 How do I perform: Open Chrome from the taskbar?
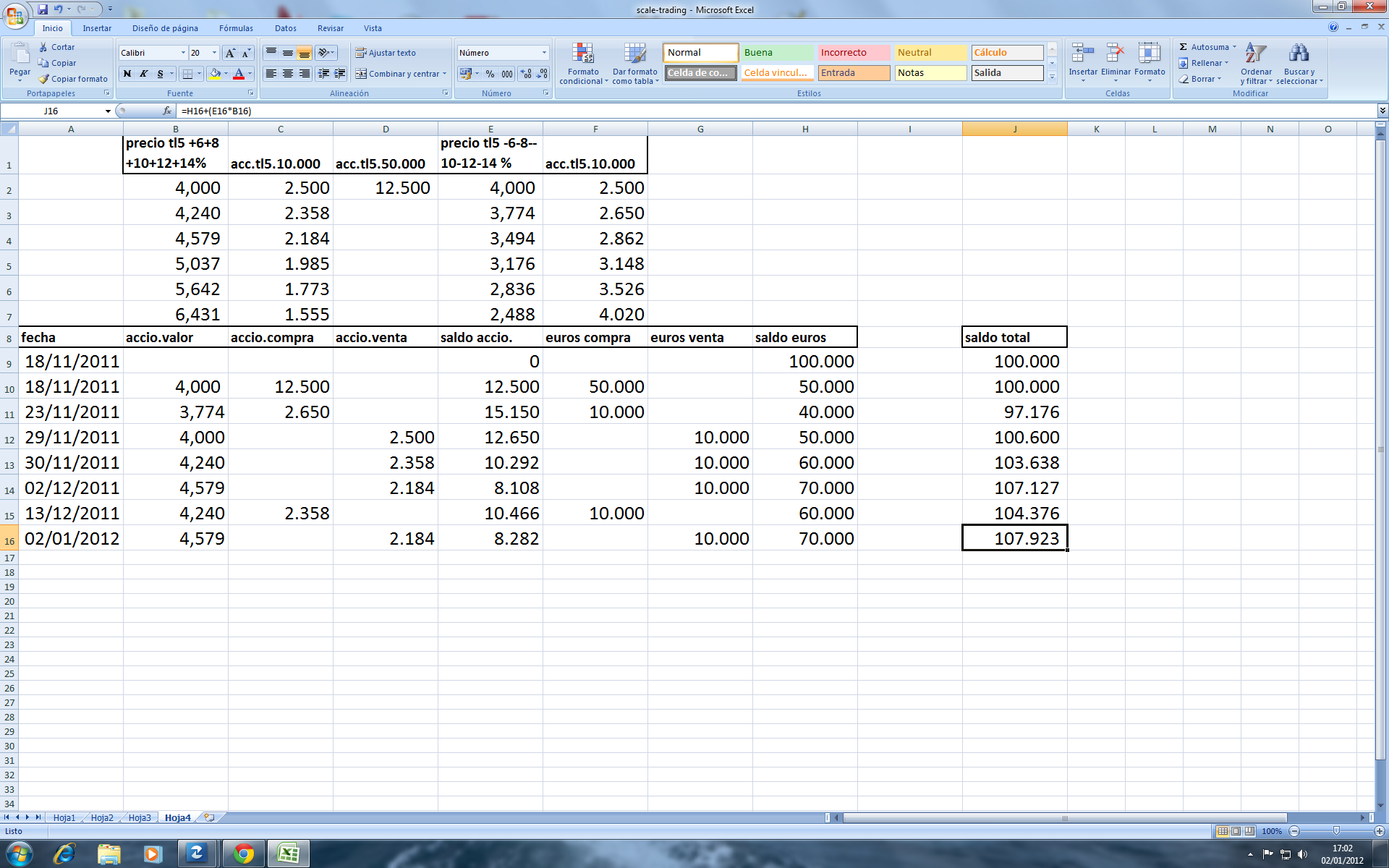pyautogui.click(x=244, y=854)
